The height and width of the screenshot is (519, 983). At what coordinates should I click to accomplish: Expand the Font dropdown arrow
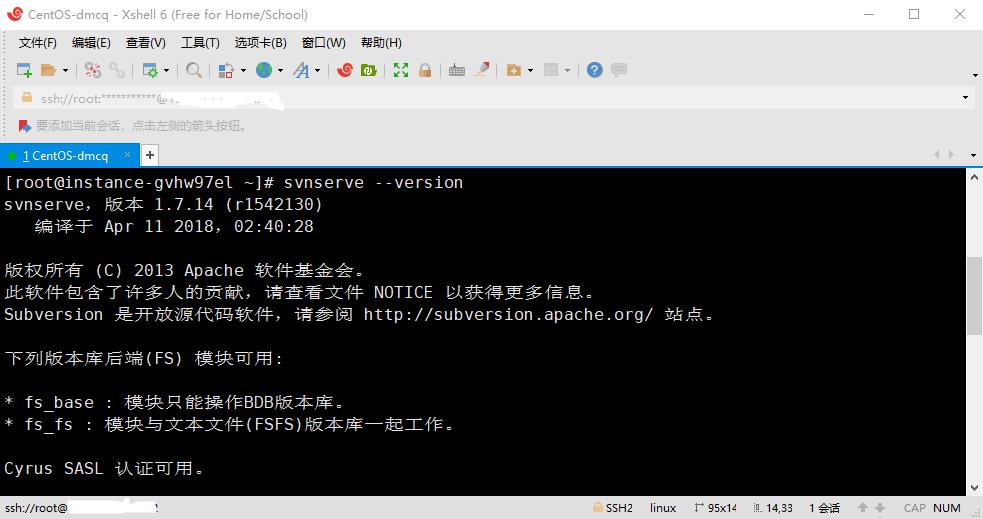click(317, 70)
